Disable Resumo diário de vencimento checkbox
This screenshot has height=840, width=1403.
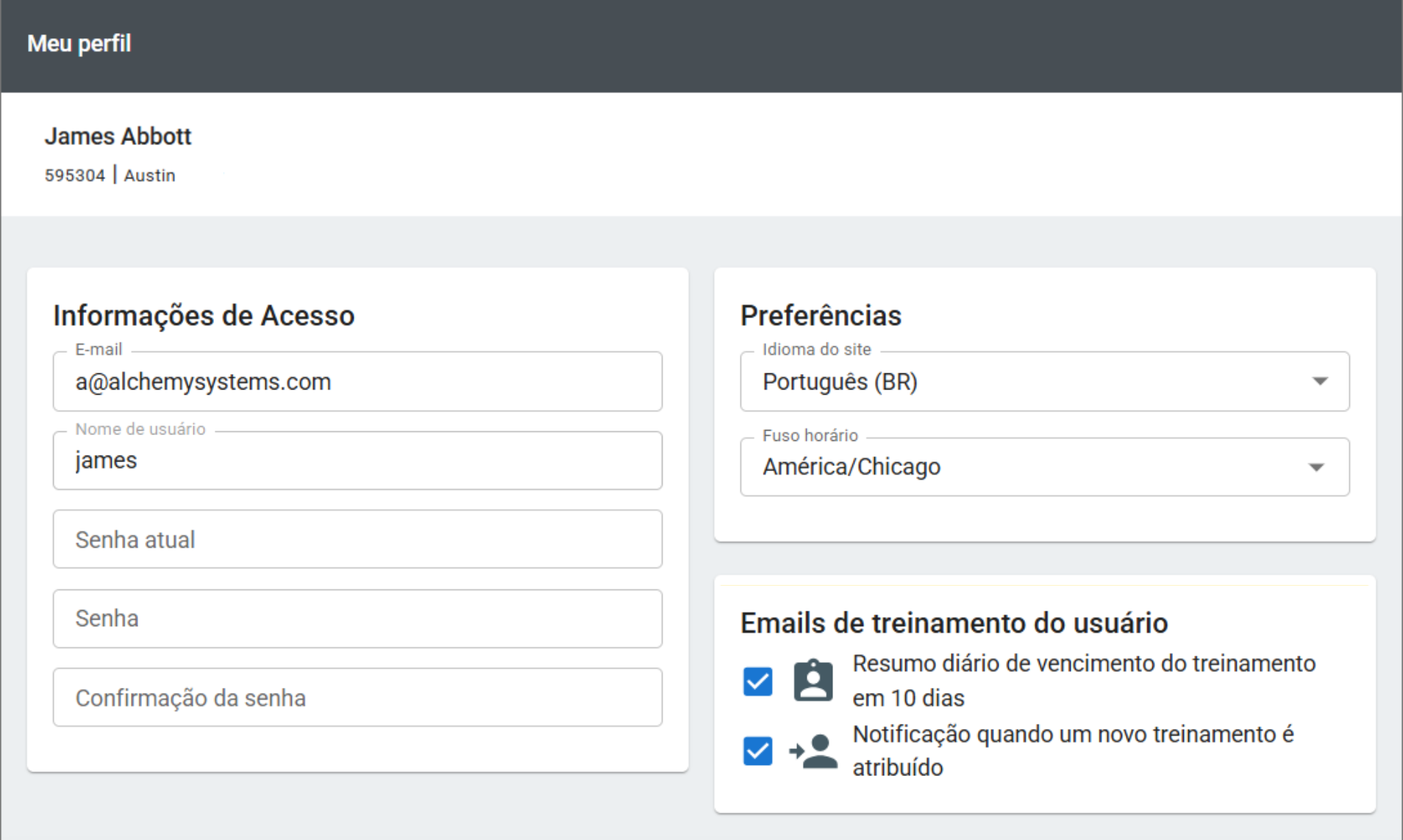click(x=757, y=681)
